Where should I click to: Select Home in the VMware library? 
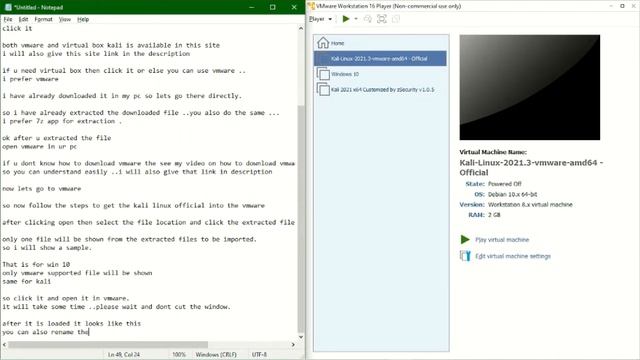coord(380,43)
